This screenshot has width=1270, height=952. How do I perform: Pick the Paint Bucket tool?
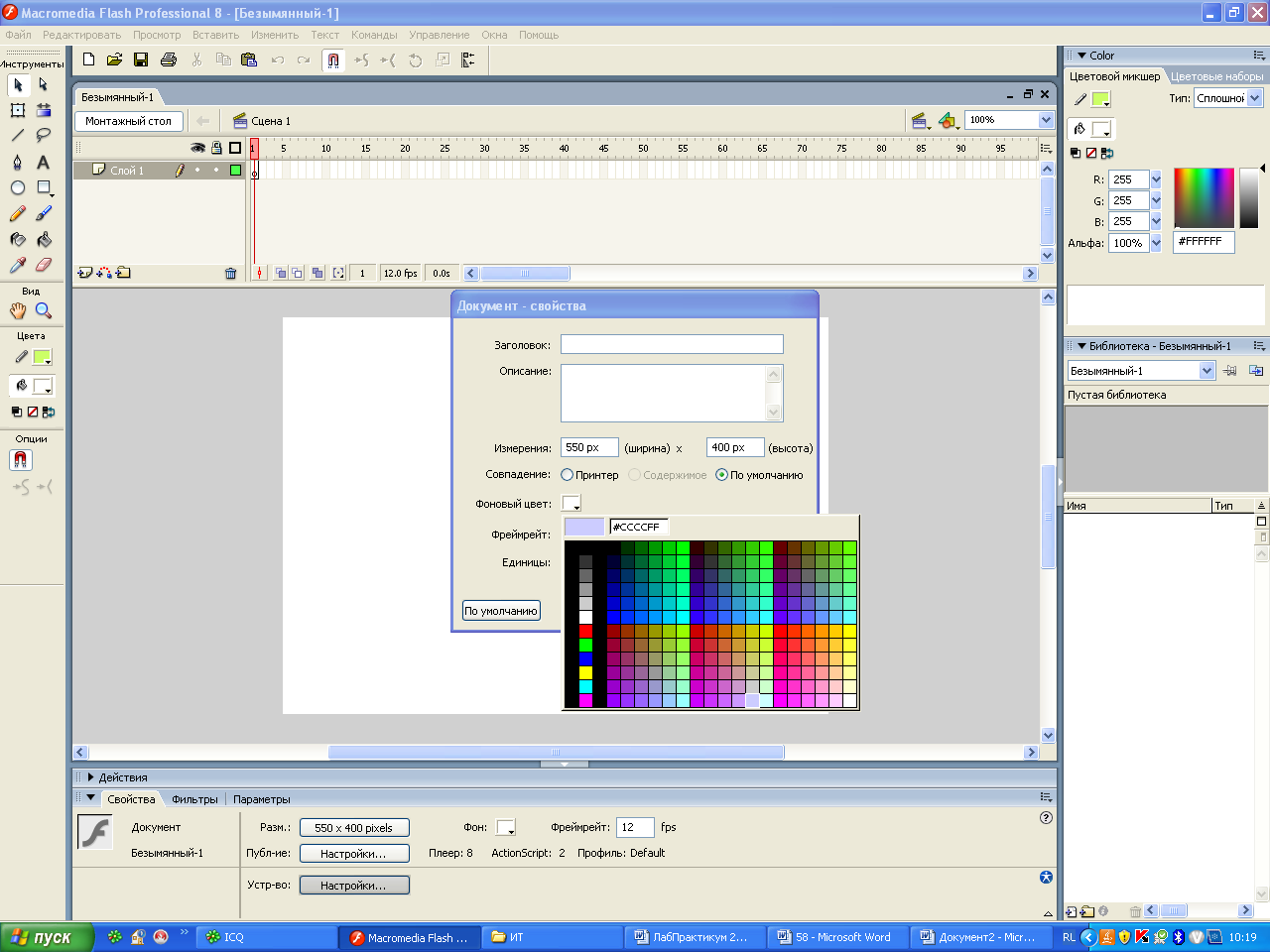[44, 239]
